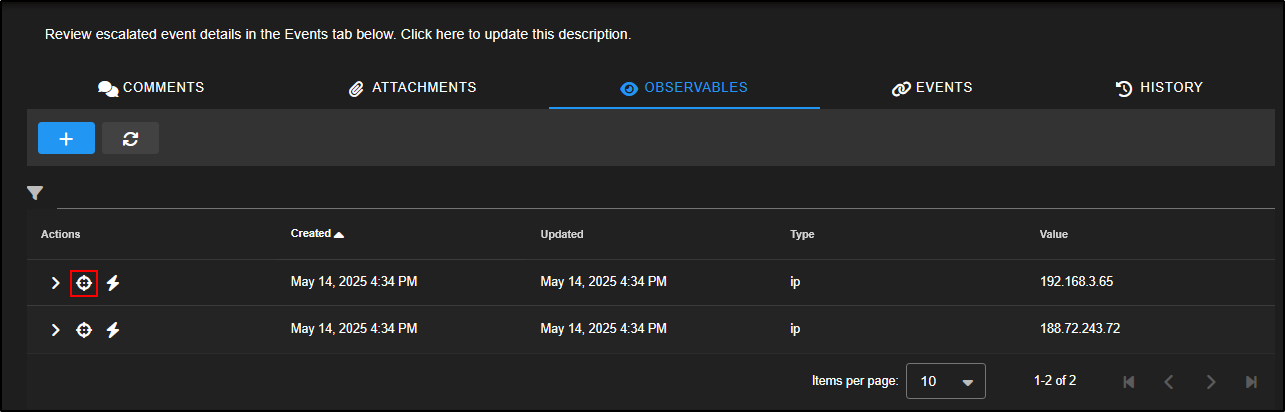This screenshot has width=1285, height=412.
Task: Open the History tab
Action: tap(1159, 88)
